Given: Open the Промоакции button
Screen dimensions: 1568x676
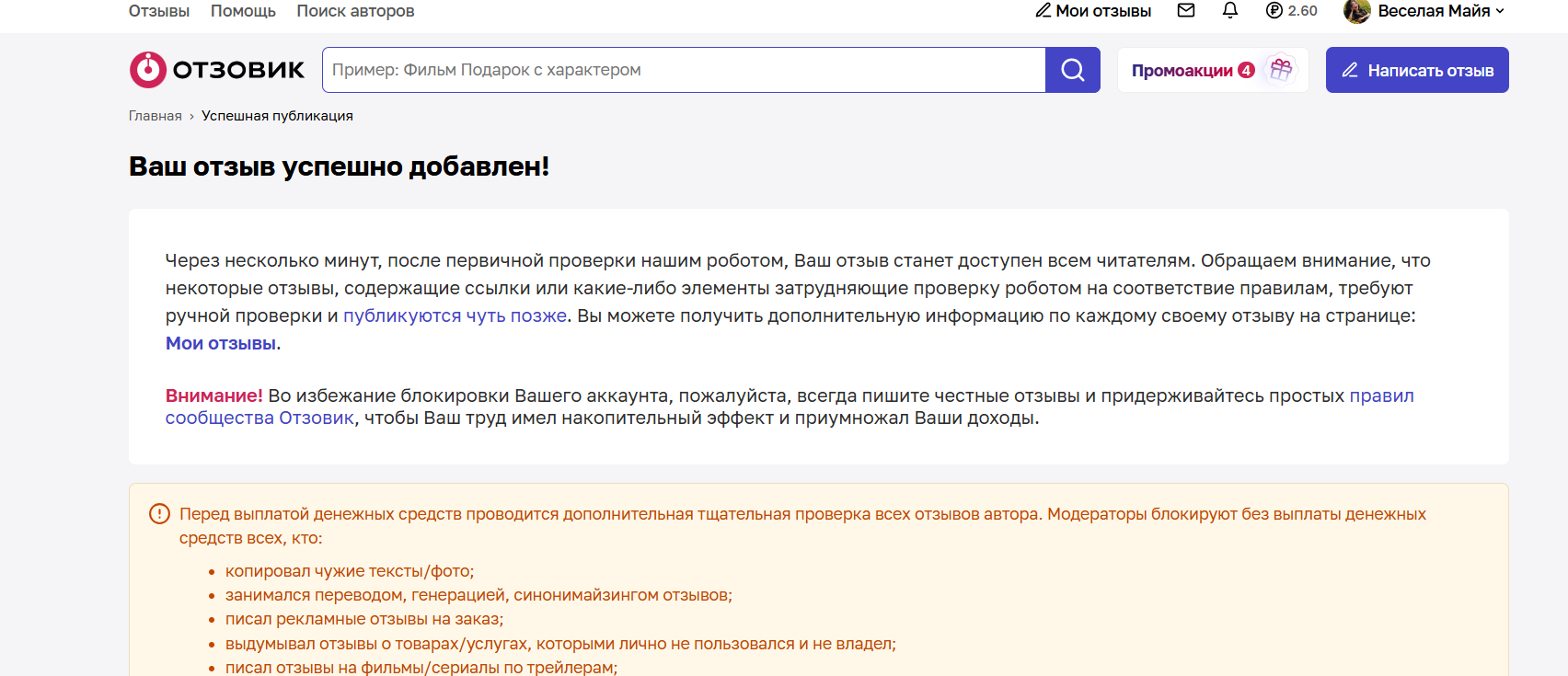Looking at the screenshot, I should [1213, 70].
